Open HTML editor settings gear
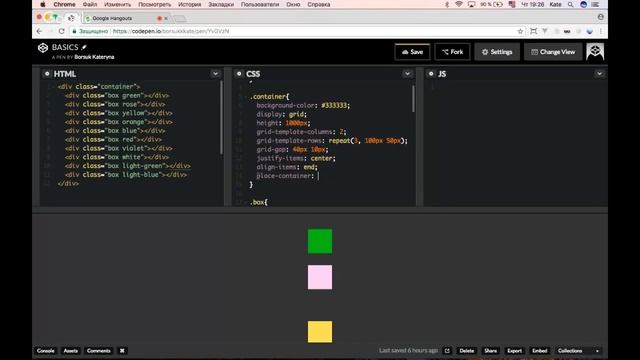The image size is (640, 360). pyautogui.click(x=47, y=74)
